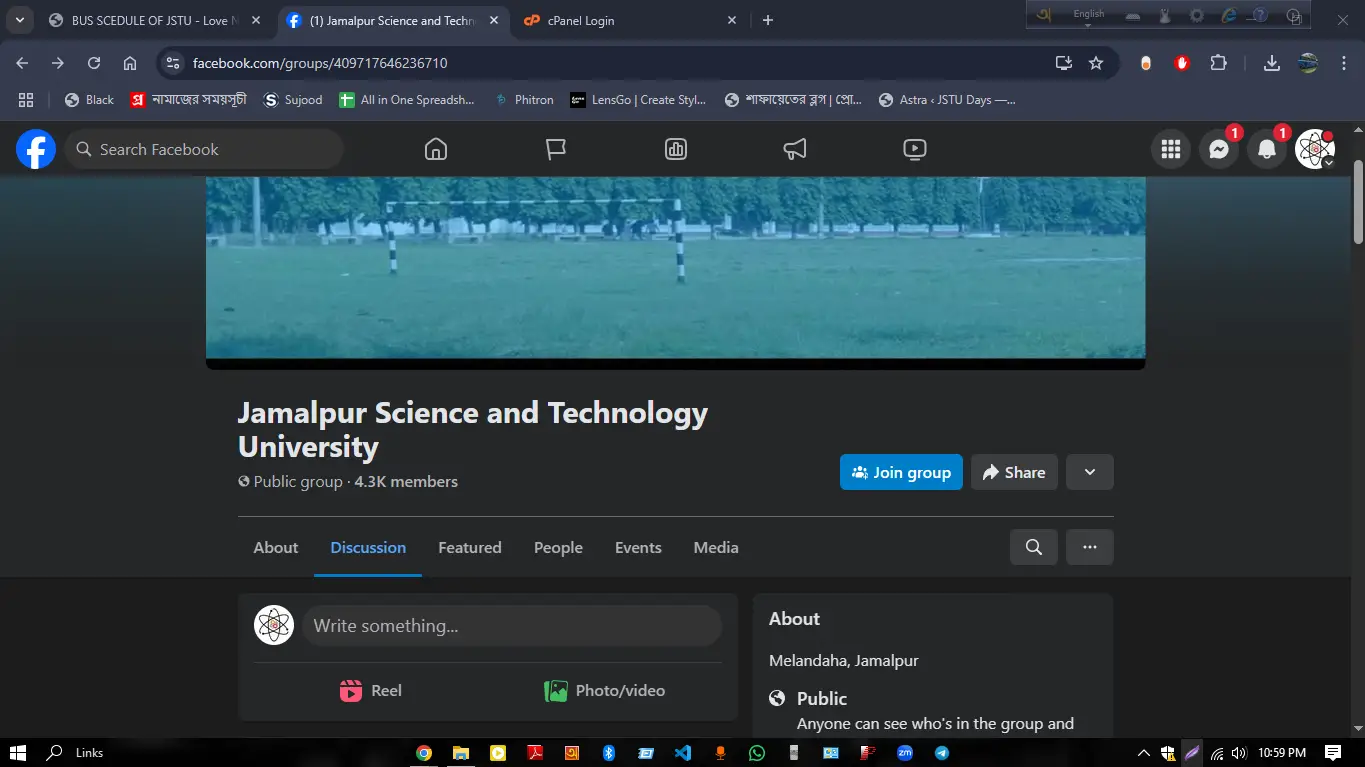Screen dimensions: 1365x767
Task: Open the Chrome profile avatar
Action: tap(1308, 63)
